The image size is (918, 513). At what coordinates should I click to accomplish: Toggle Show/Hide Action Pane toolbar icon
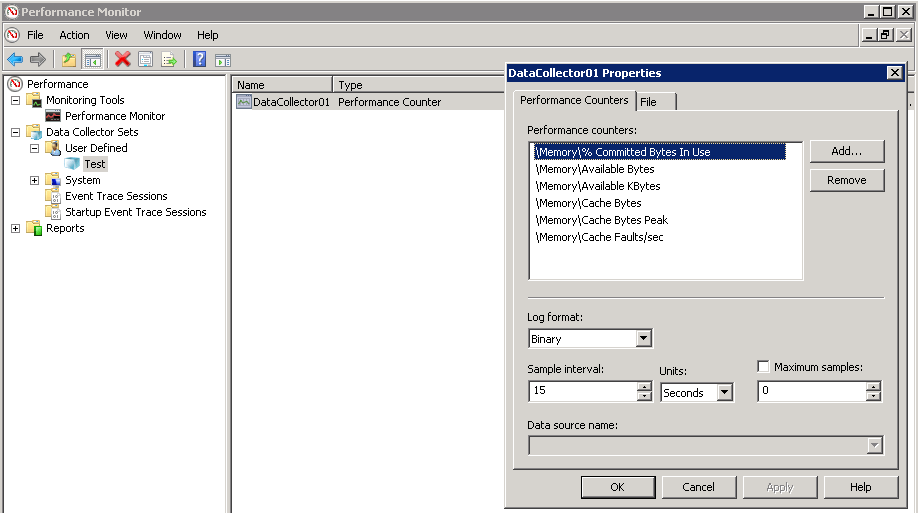coord(223,60)
